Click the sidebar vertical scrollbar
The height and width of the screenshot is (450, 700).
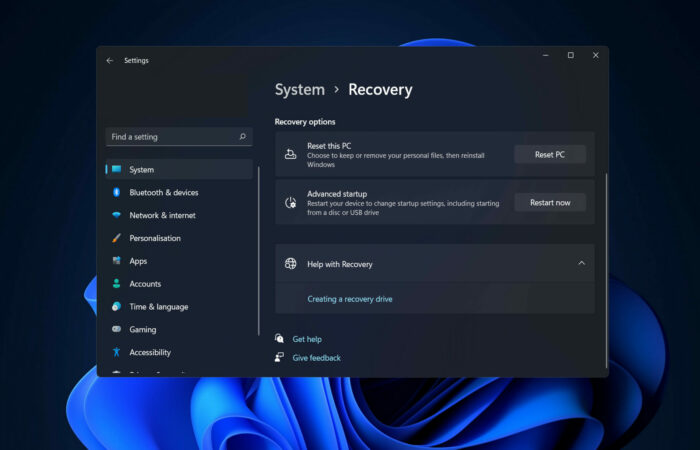259,251
